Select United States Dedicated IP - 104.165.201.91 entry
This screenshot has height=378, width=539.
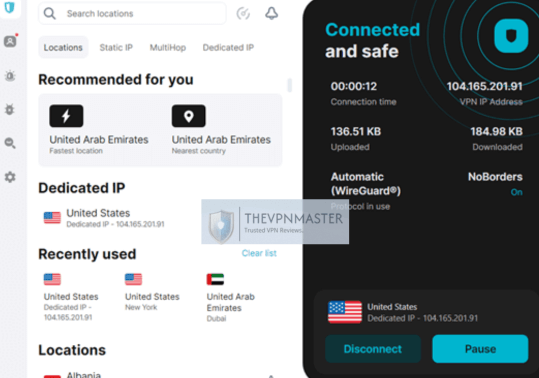click(x=104, y=218)
